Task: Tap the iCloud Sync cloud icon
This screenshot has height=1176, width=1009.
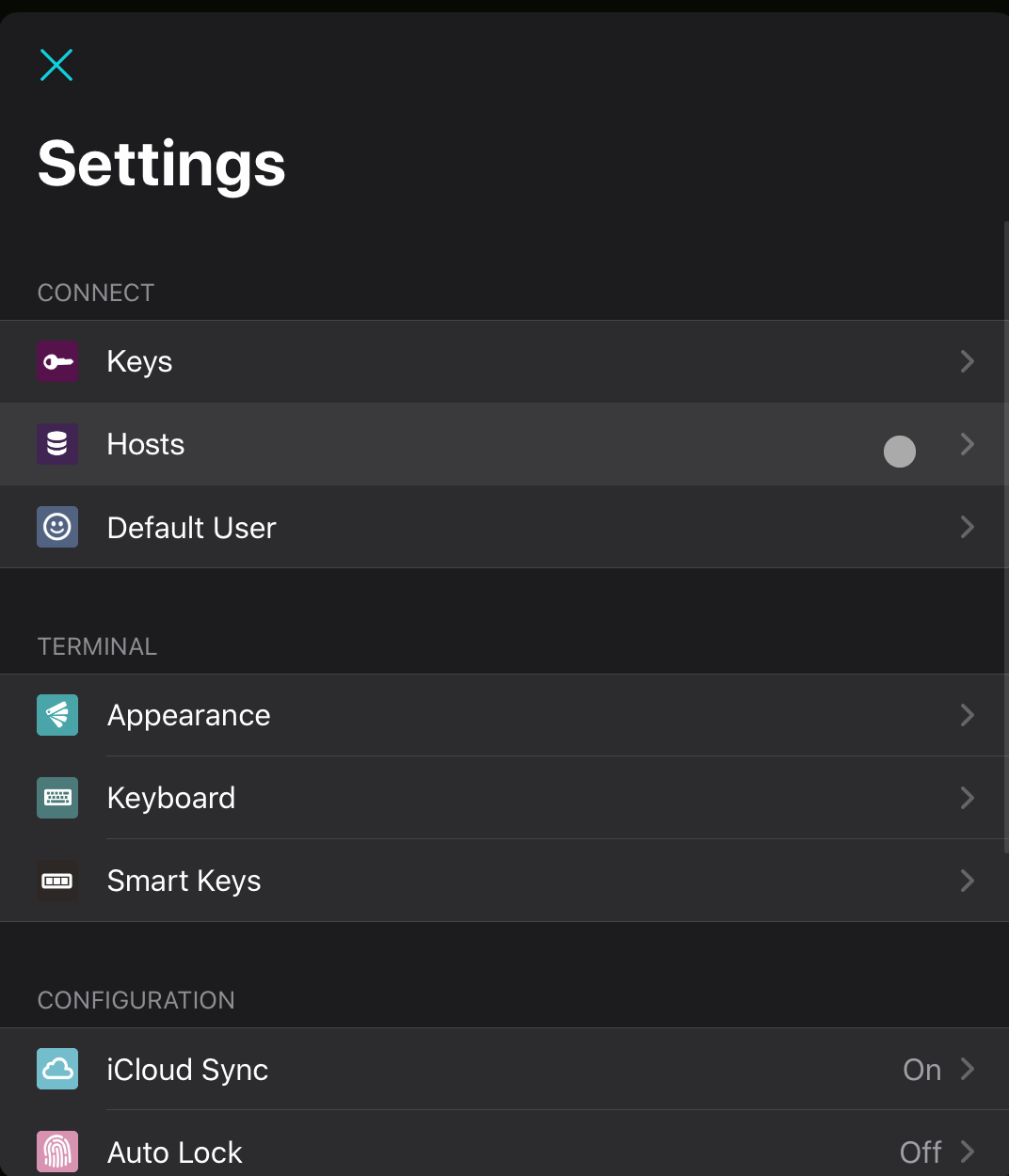Action: pos(57,1070)
